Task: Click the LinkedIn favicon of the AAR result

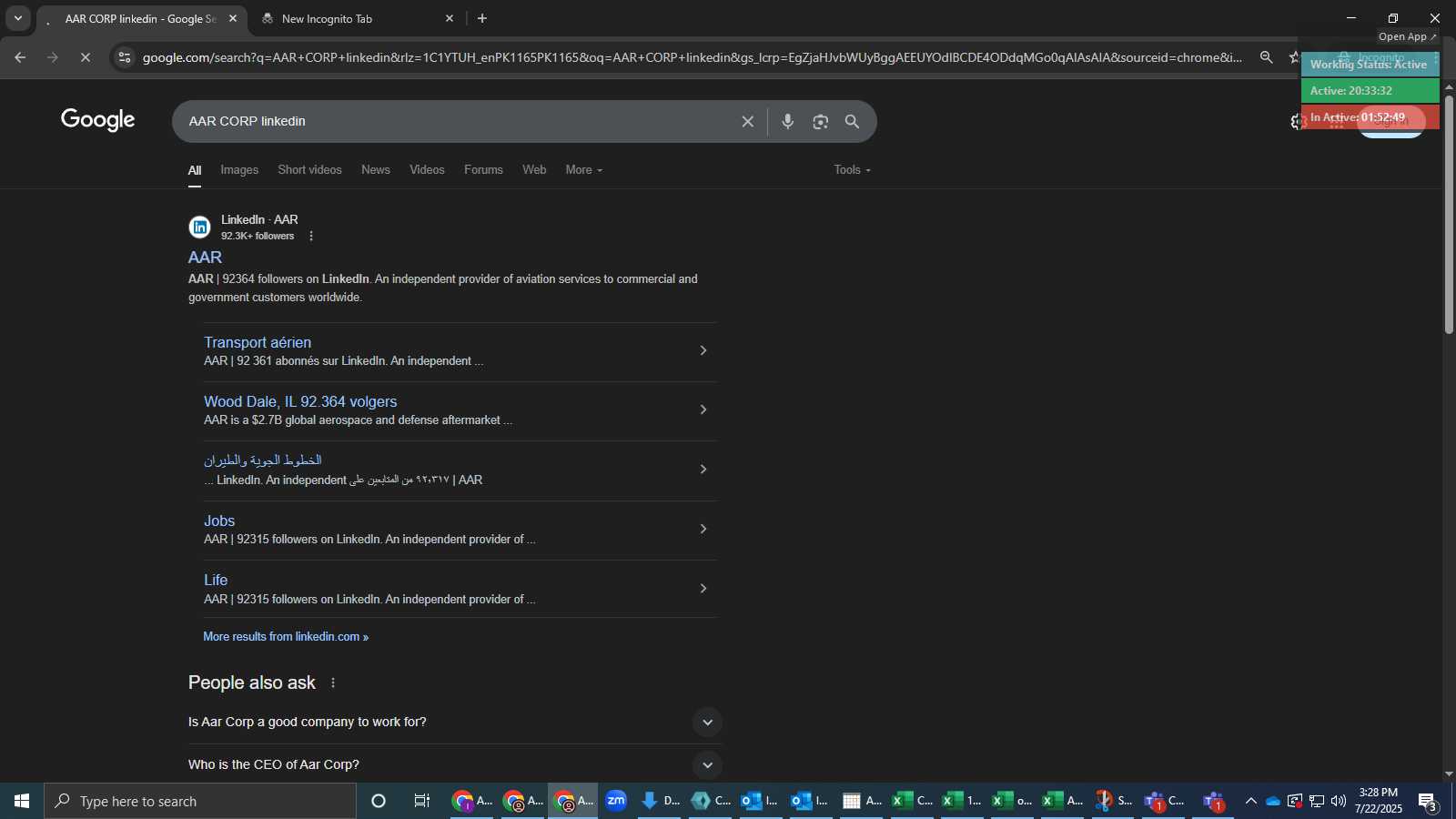Action: [x=200, y=227]
